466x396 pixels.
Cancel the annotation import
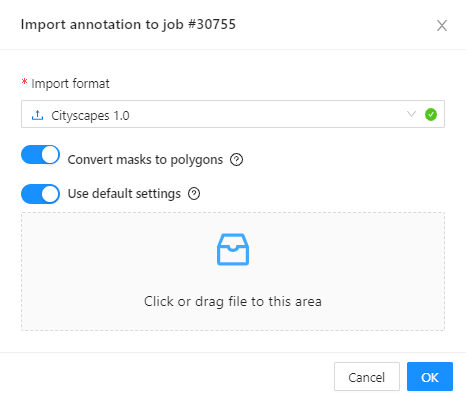pyautogui.click(x=367, y=377)
